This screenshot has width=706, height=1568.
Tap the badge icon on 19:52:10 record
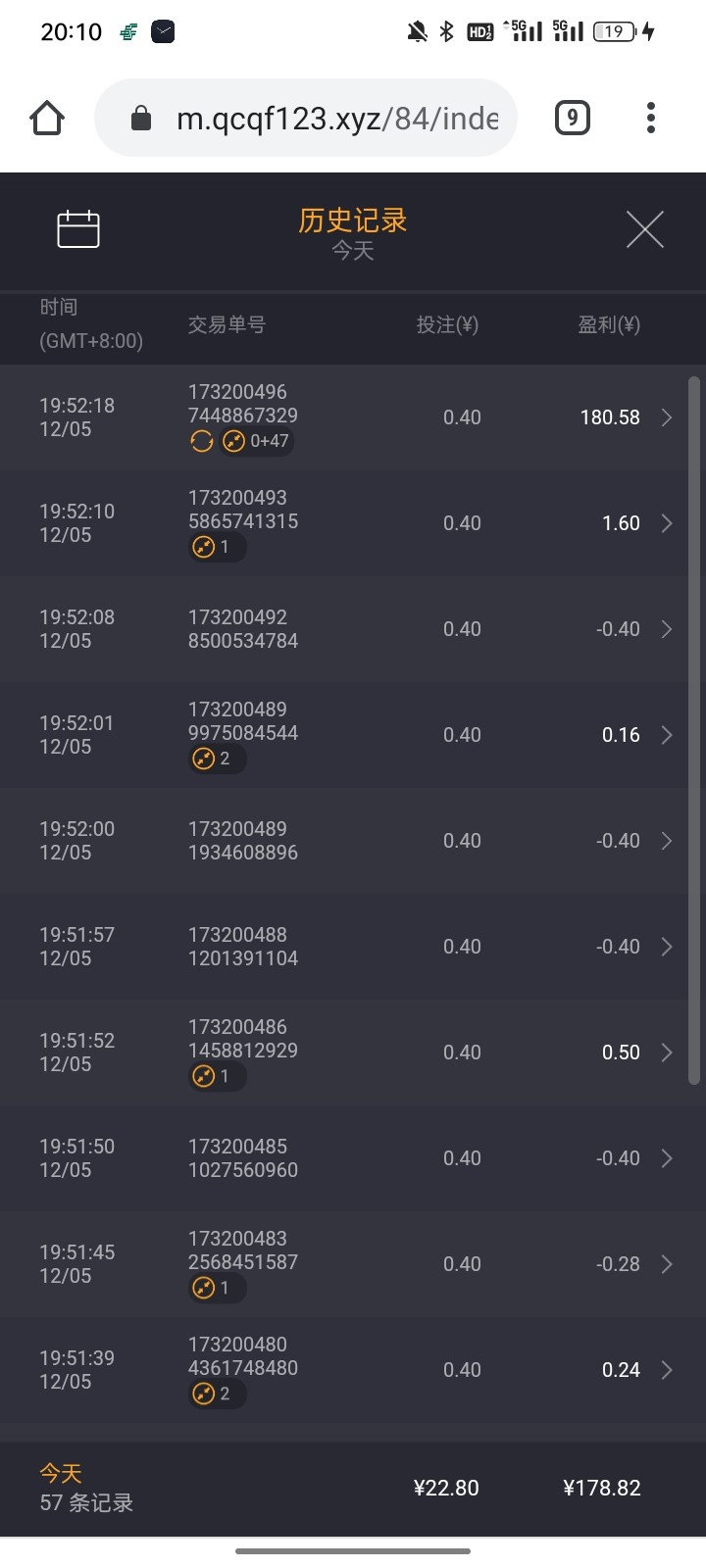point(216,547)
